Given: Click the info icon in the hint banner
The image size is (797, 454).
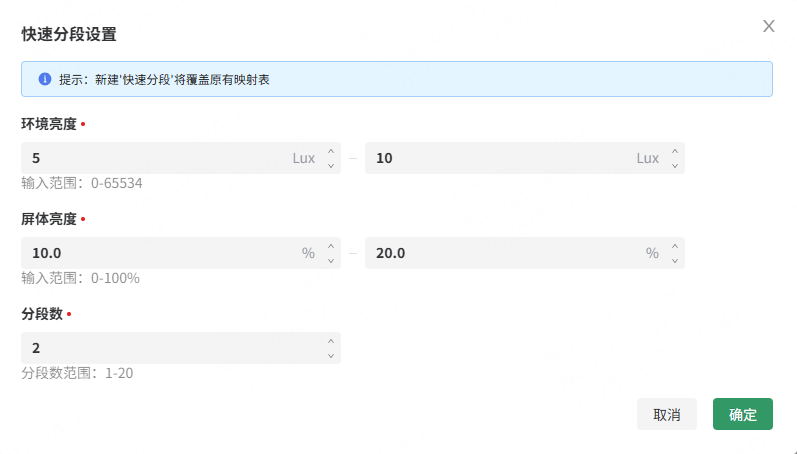Looking at the screenshot, I should (45, 79).
